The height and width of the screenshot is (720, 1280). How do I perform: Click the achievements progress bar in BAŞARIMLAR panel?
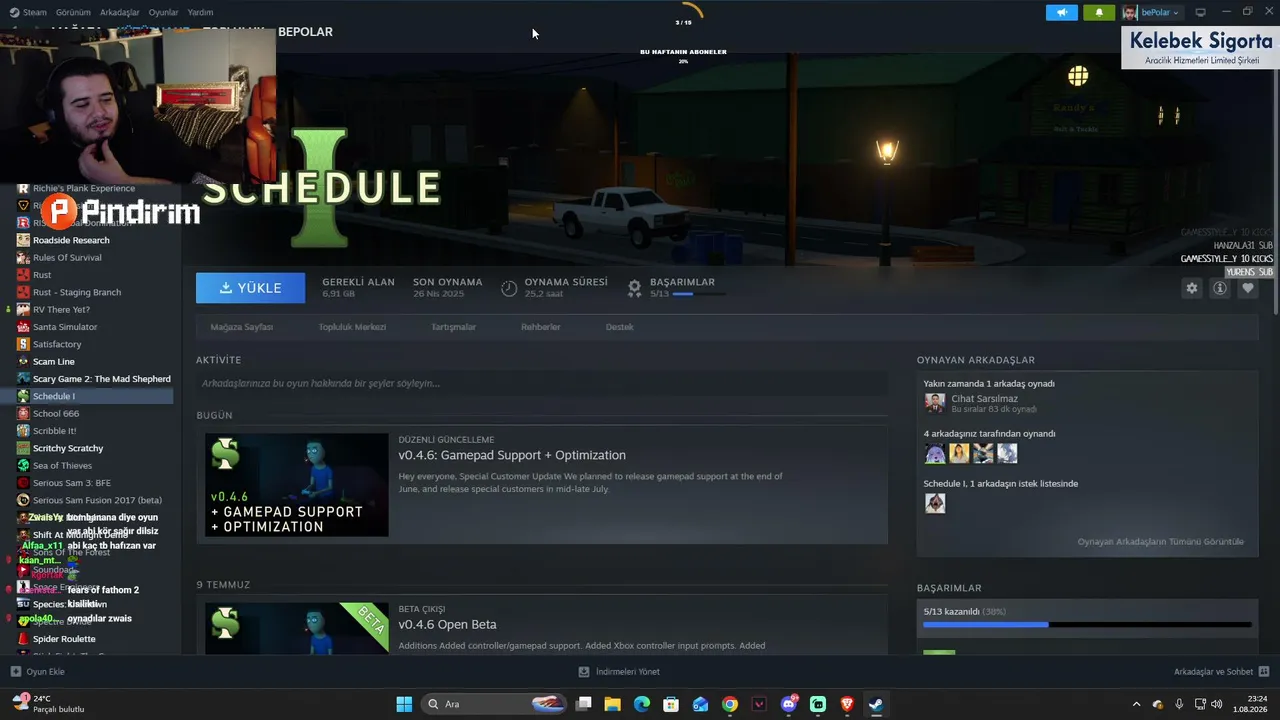click(x=1087, y=625)
